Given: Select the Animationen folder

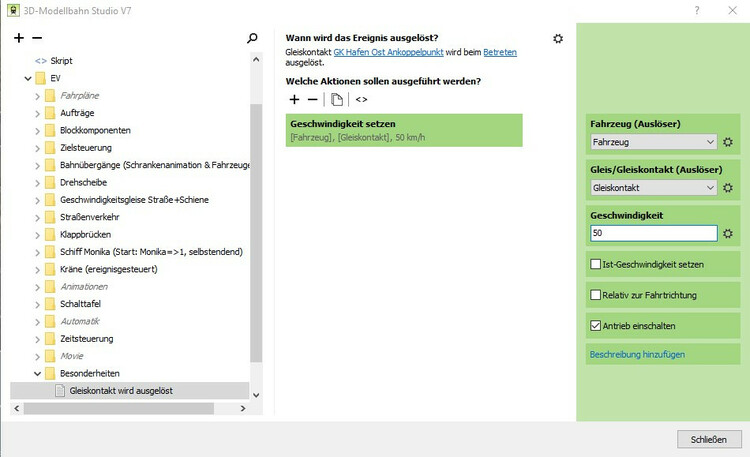Looking at the screenshot, I should click(x=84, y=287).
